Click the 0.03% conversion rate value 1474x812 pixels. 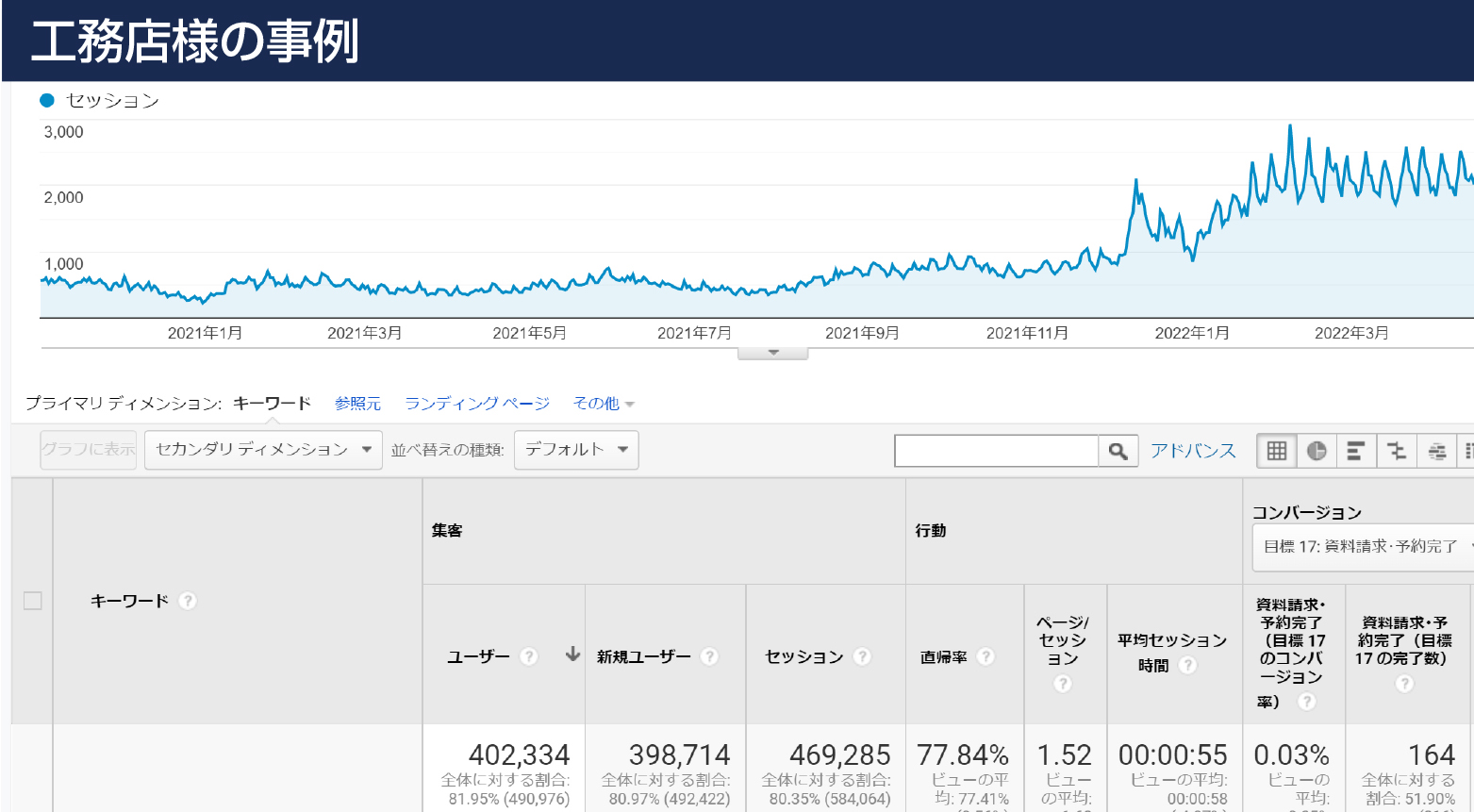click(x=1292, y=755)
